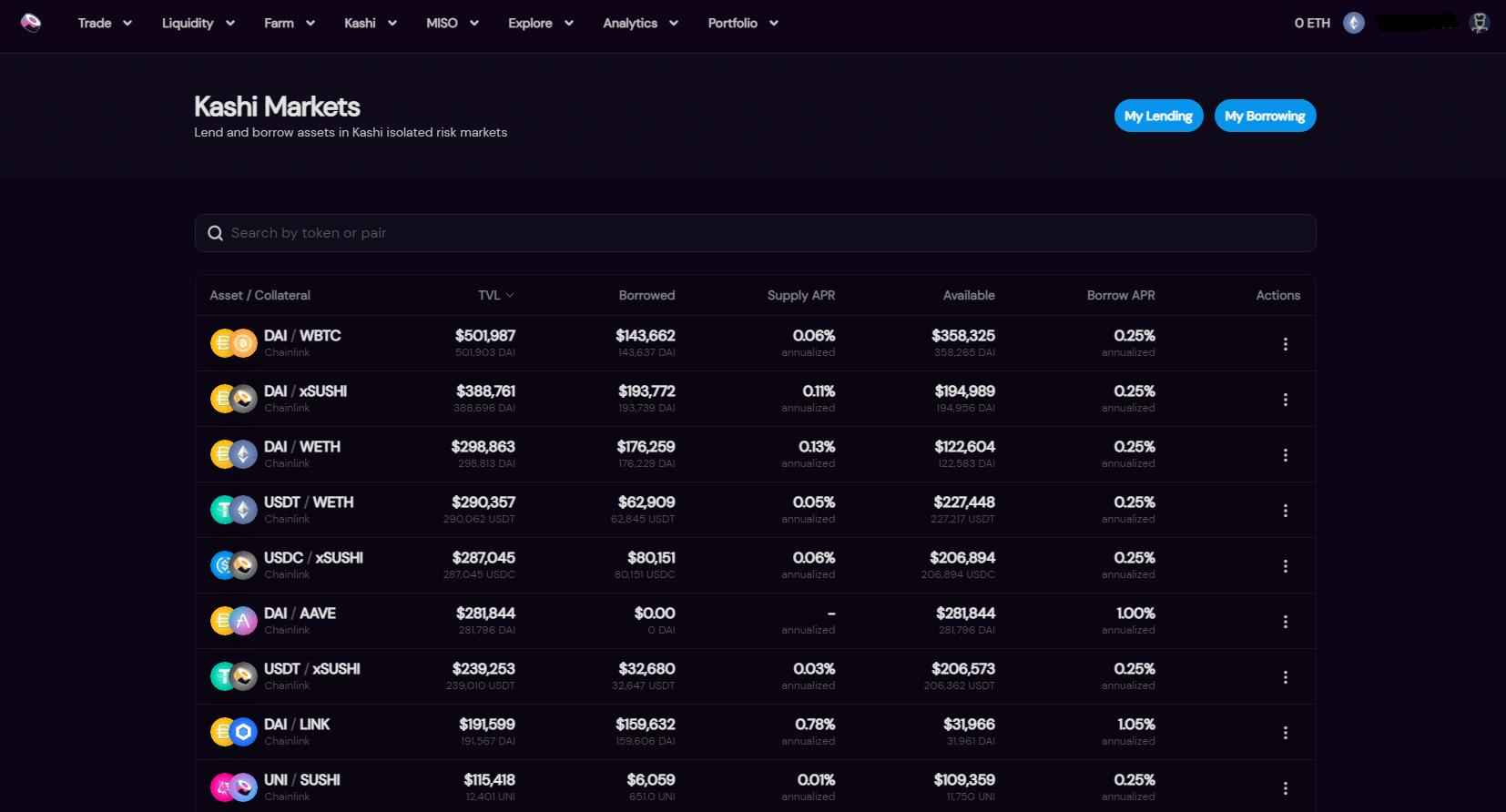The image size is (1506, 812).
Task: Open the USDC / xSUSHI market
Action: point(756,565)
